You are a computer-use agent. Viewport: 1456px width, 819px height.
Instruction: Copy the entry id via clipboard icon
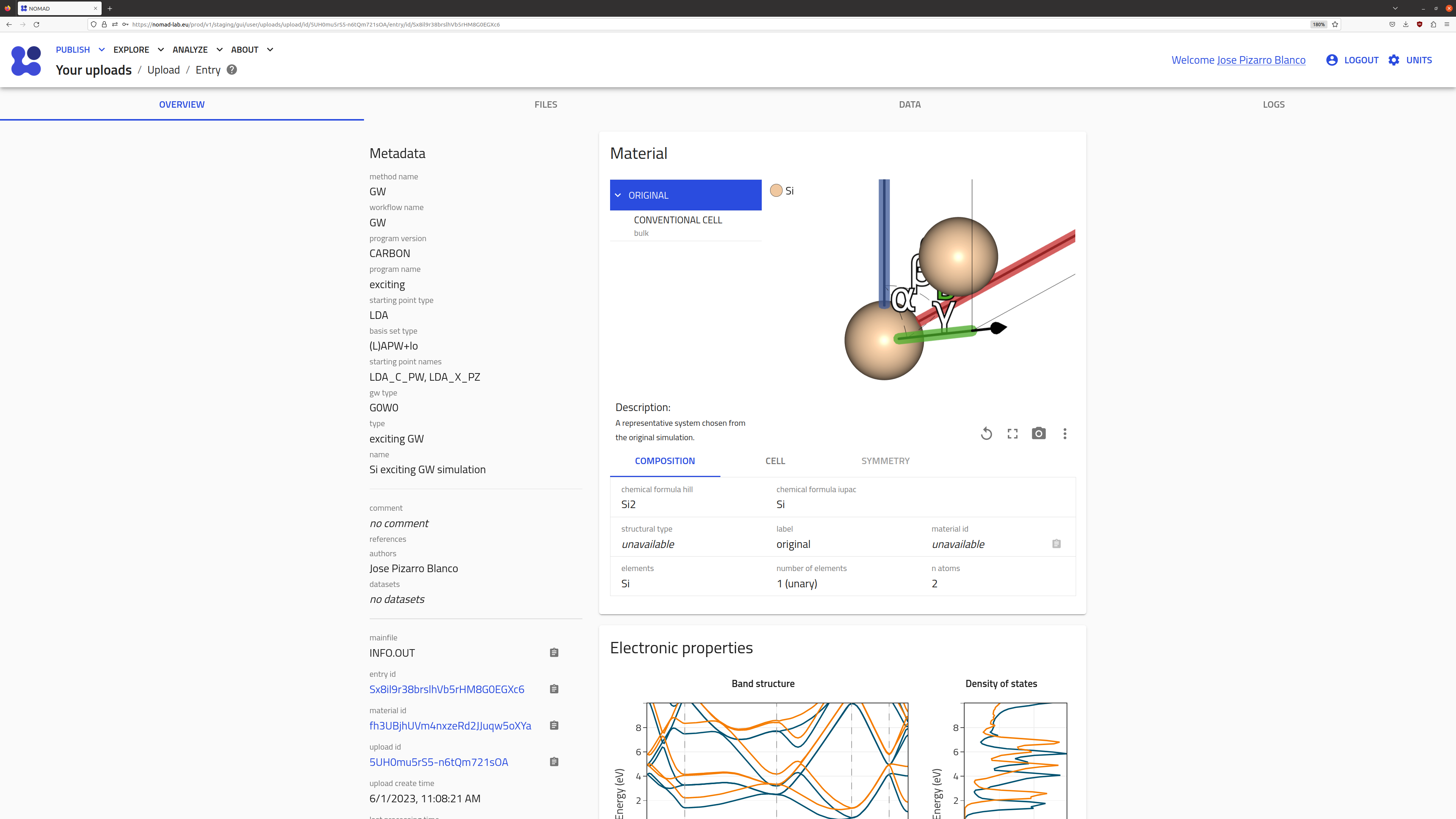coord(554,689)
